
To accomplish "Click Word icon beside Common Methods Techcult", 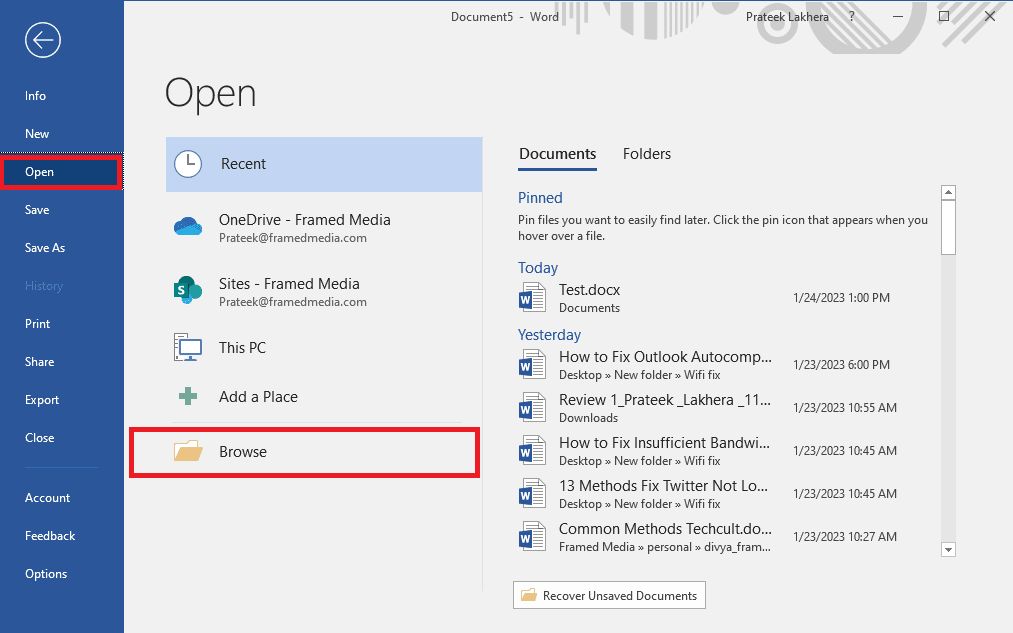I will [532, 536].
